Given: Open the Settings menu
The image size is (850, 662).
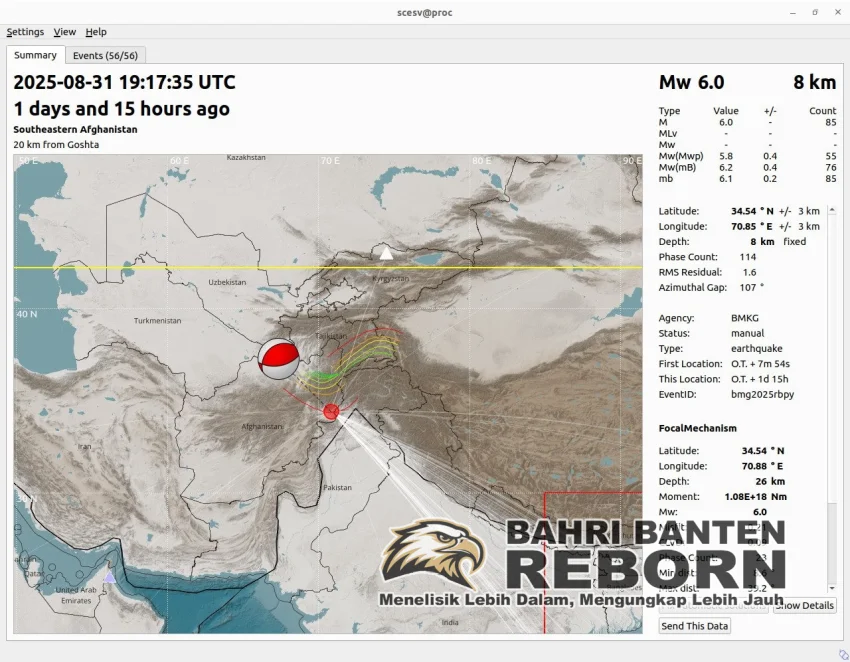Looking at the screenshot, I should tap(25, 32).
